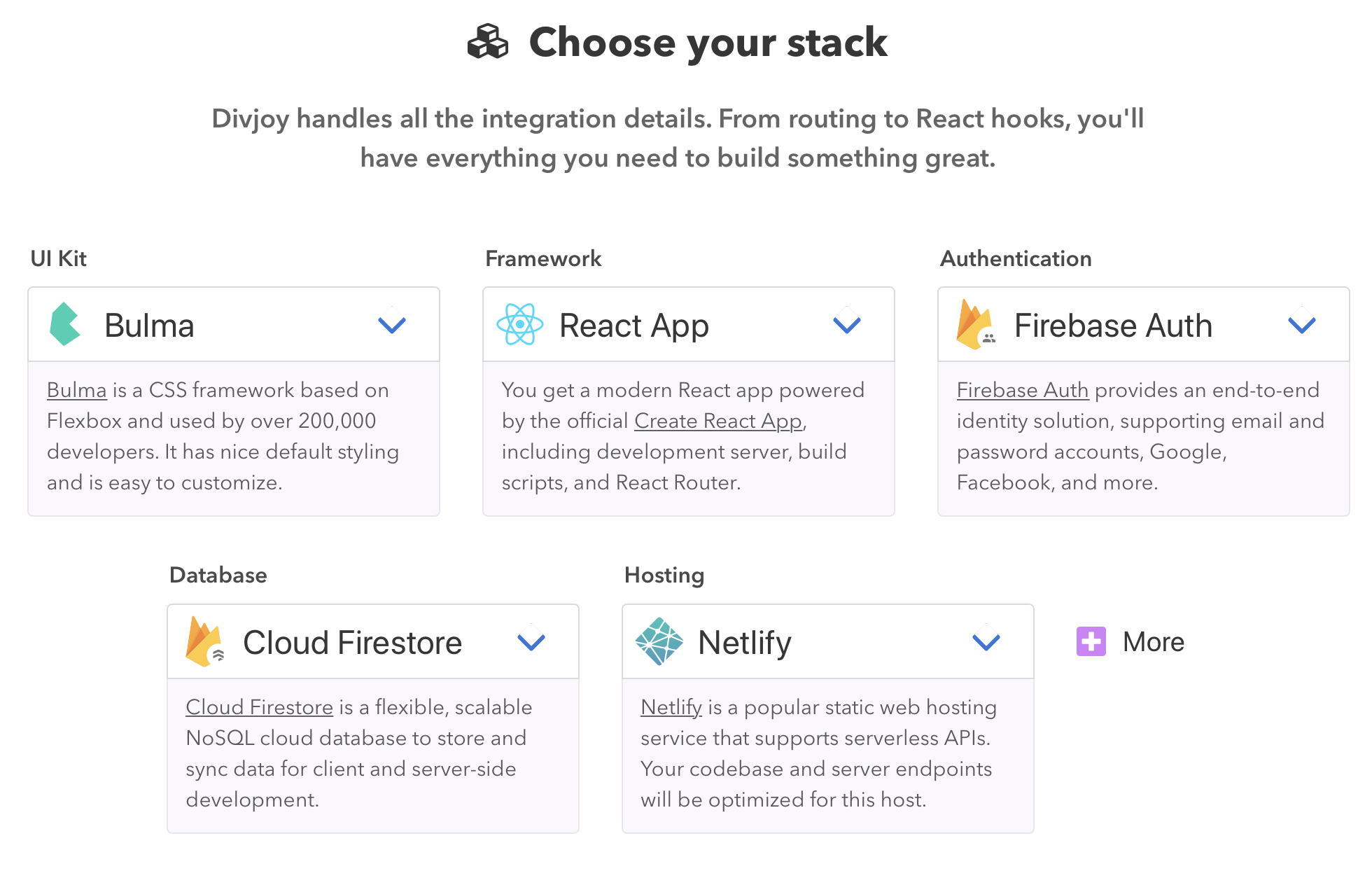Open the UI Kit dropdown showing Bulma

click(x=392, y=324)
